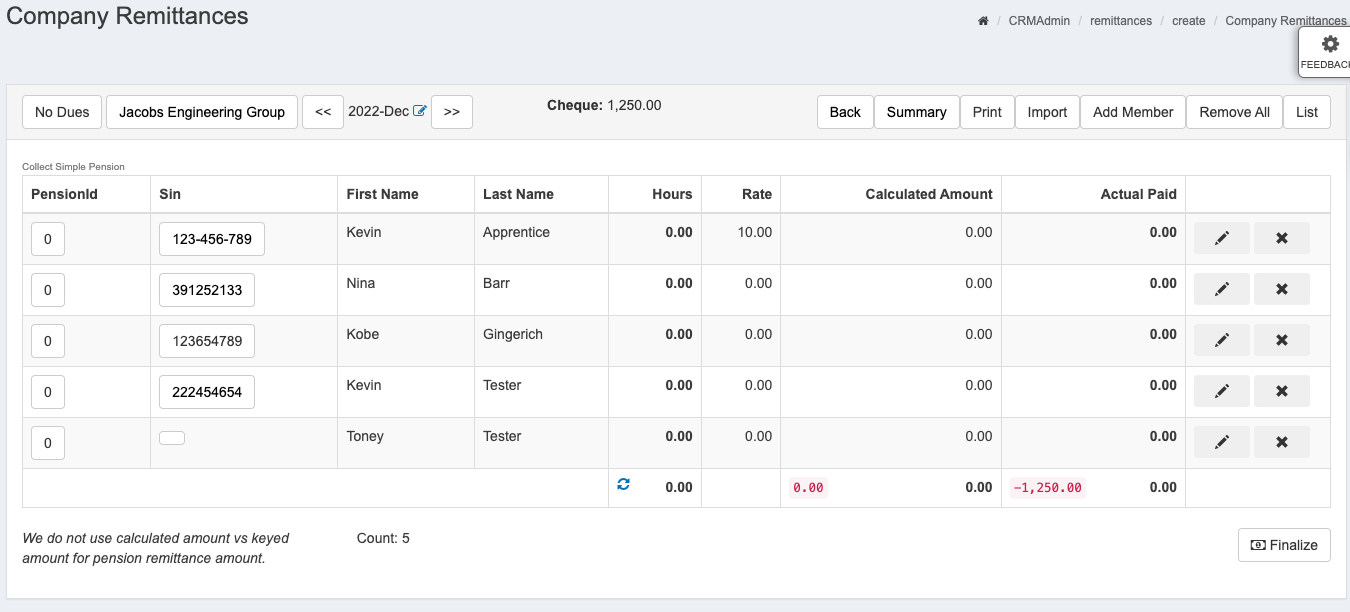The width and height of the screenshot is (1350, 612).
Task: Delete Toney Tester row via X icon
Action: 1281,442
